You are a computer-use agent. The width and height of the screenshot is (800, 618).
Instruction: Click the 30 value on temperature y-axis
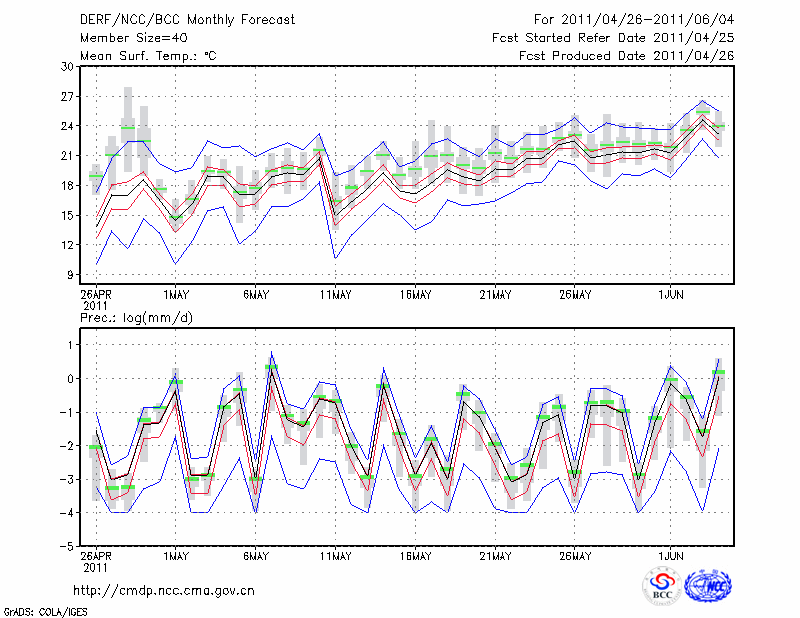pyautogui.click(x=69, y=66)
